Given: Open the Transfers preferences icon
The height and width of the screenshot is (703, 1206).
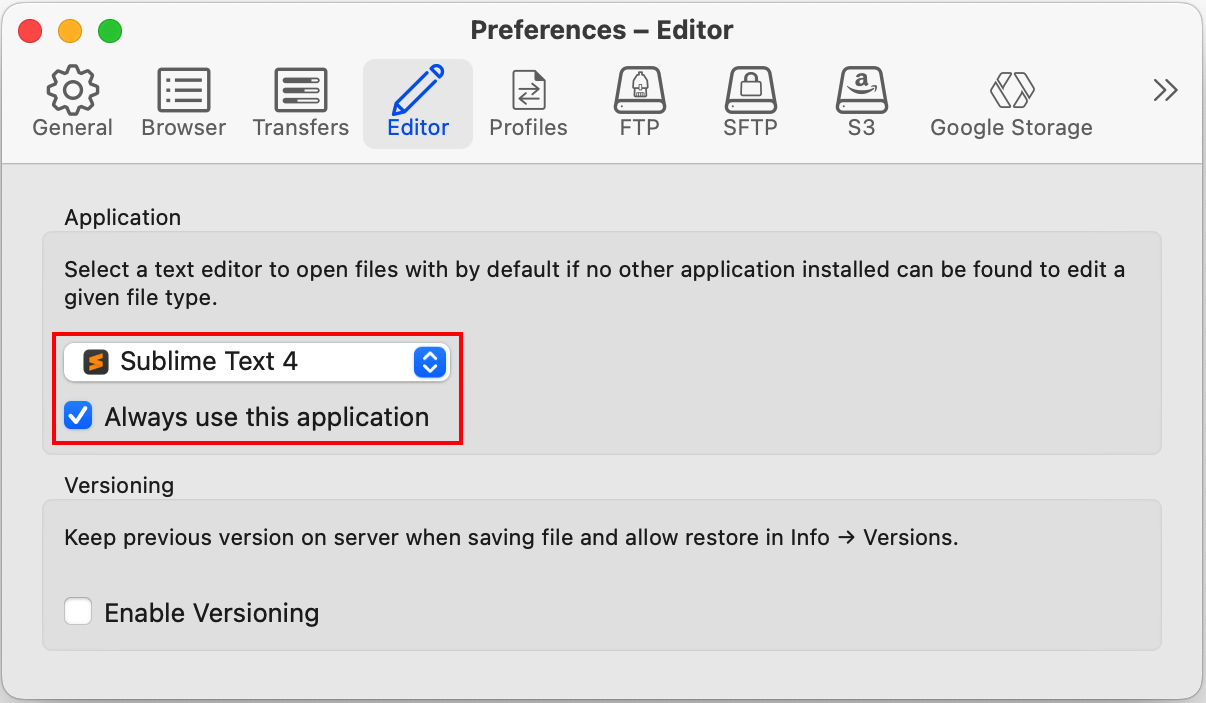Looking at the screenshot, I should point(301,90).
